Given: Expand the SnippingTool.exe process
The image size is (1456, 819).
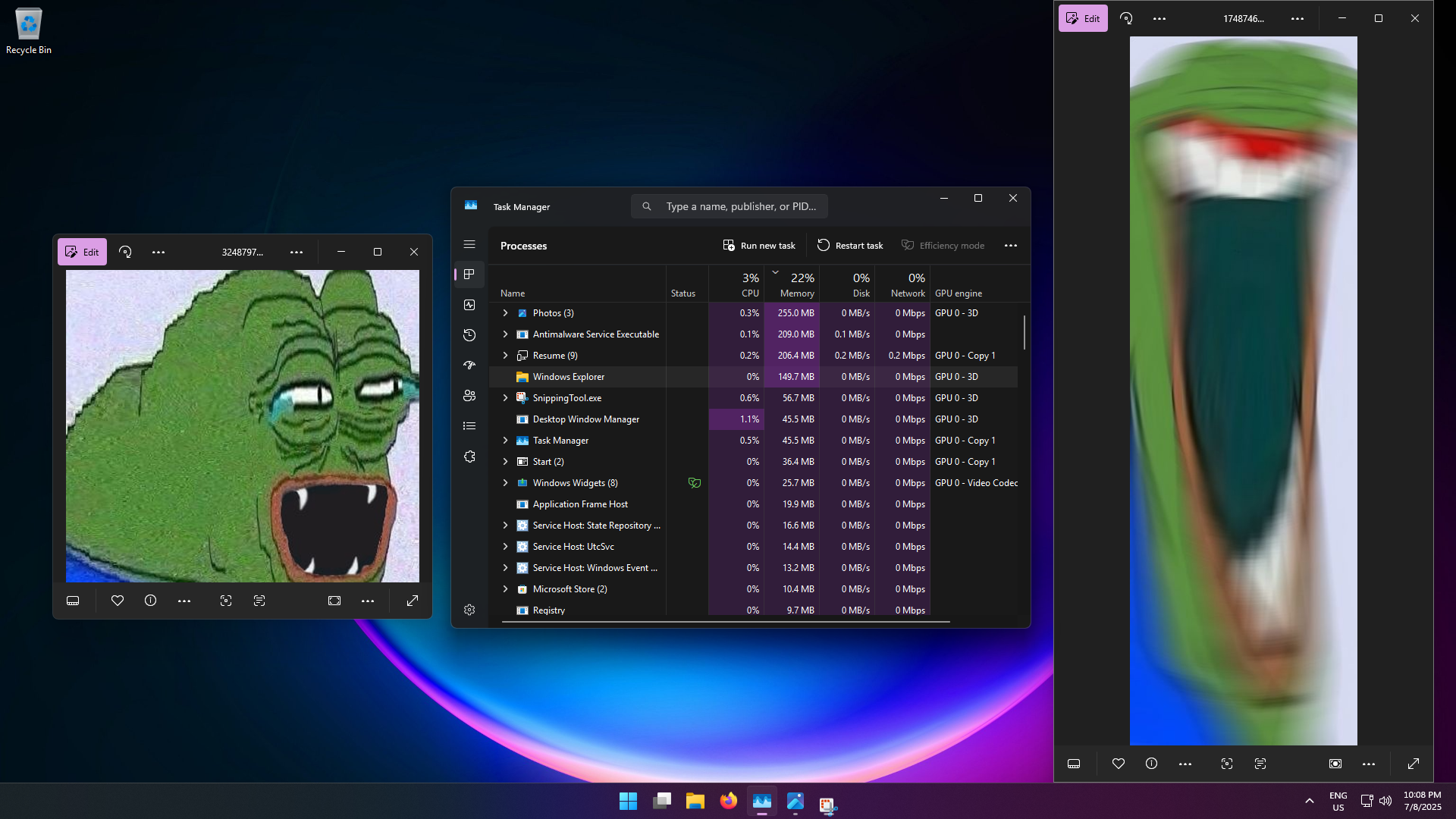Looking at the screenshot, I should (505, 398).
